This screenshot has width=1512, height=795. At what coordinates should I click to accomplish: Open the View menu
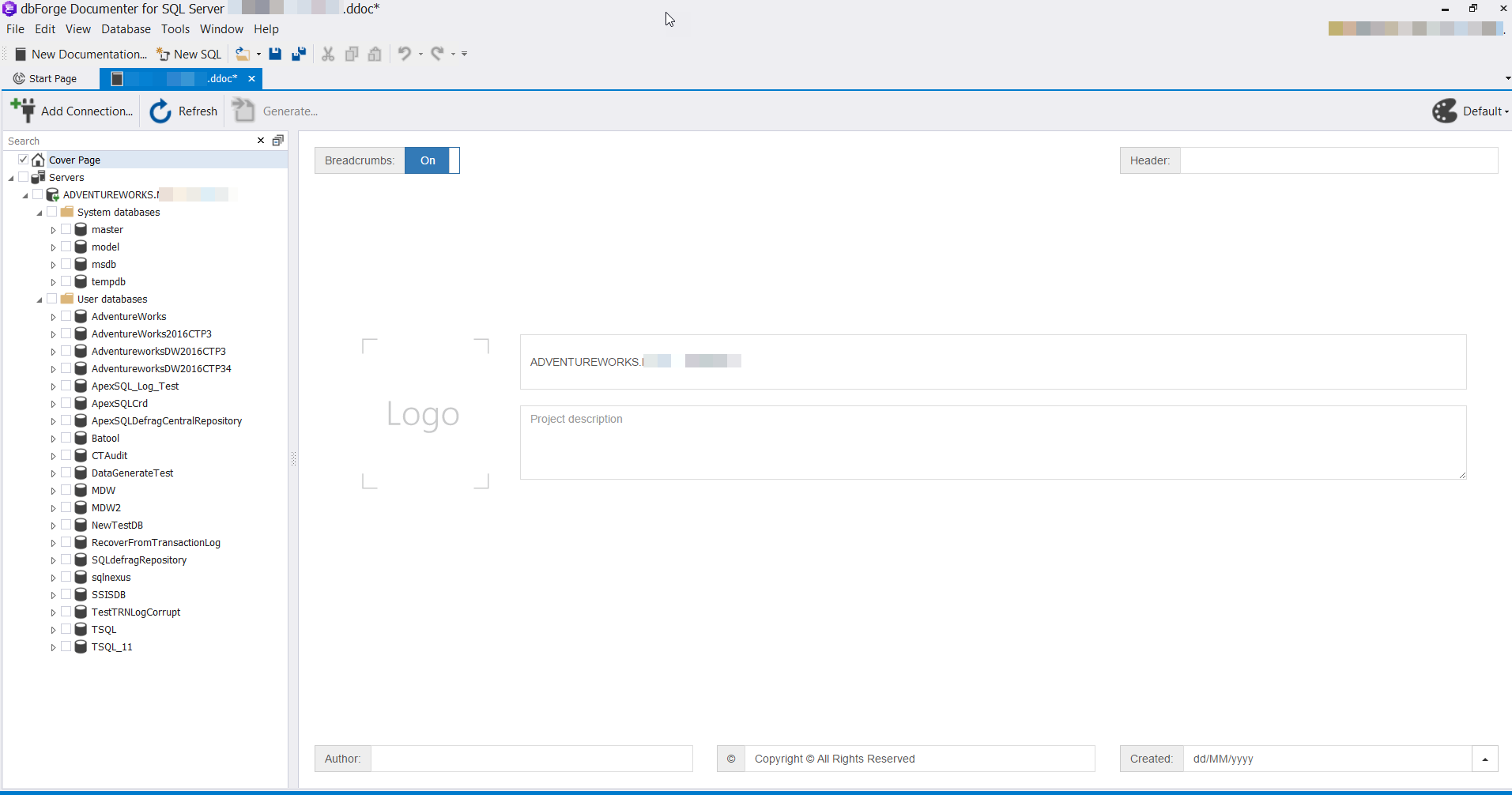78,29
